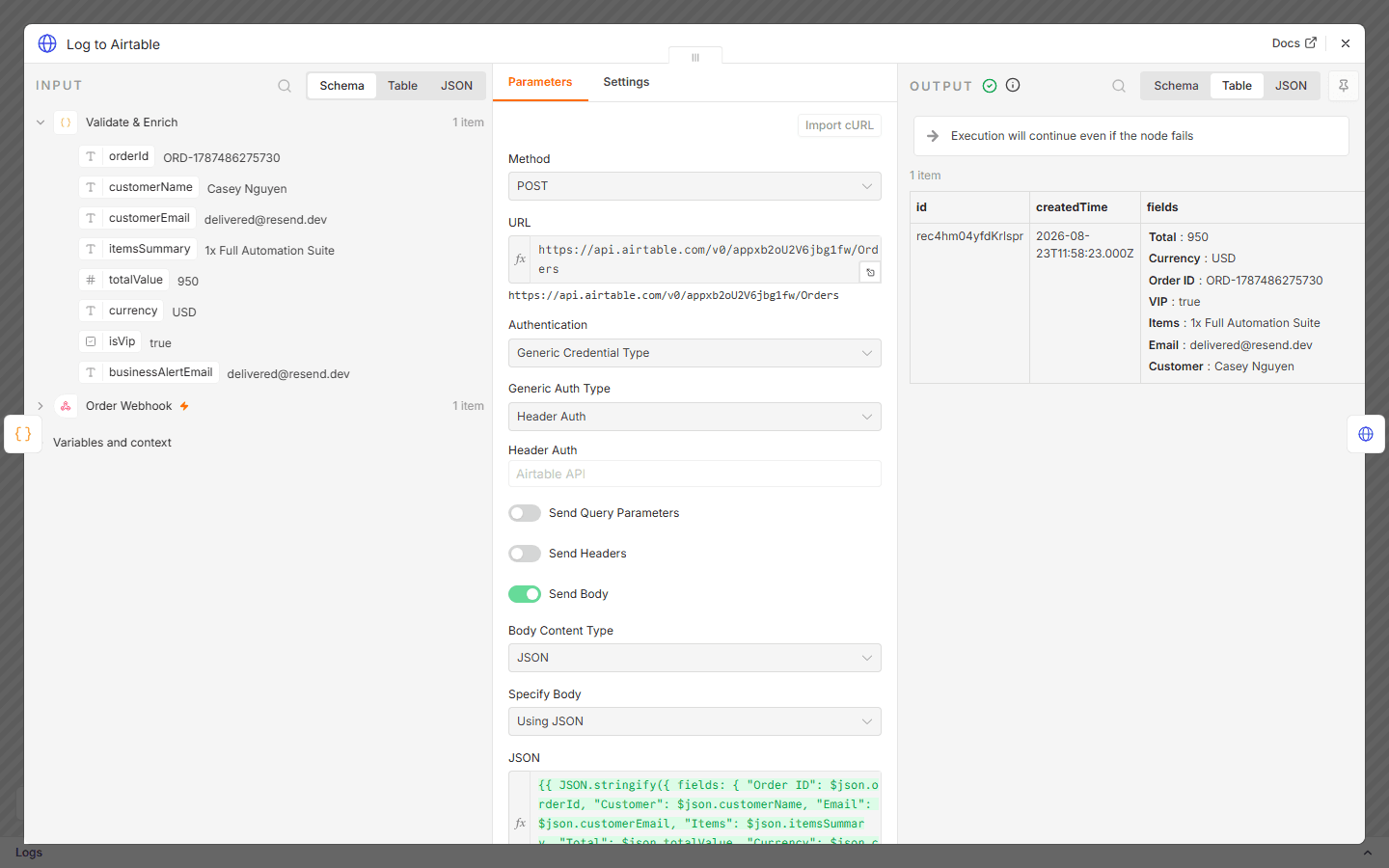Click the search icon in the INPUT panel

tap(285, 86)
